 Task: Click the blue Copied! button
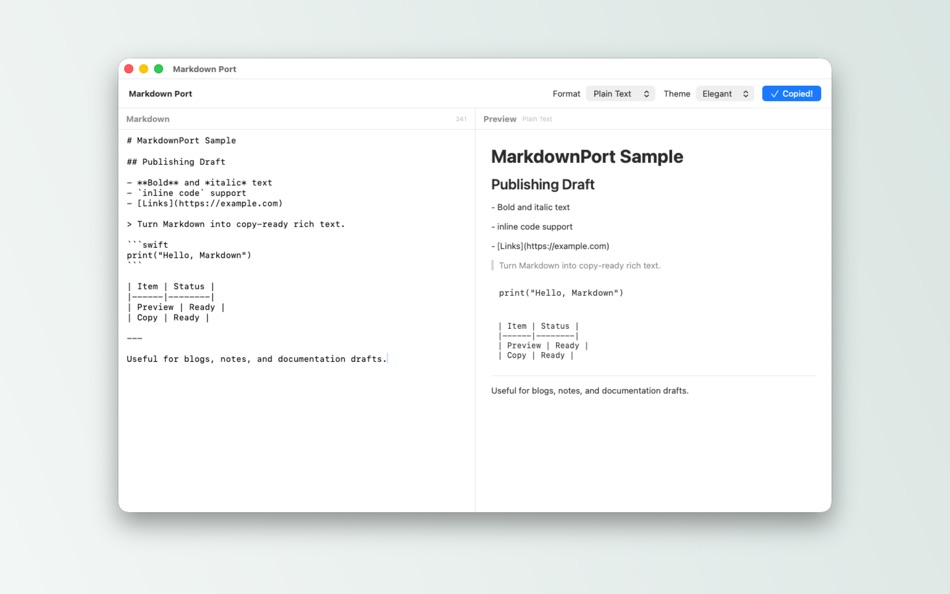pyautogui.click(x=791, y=94)
